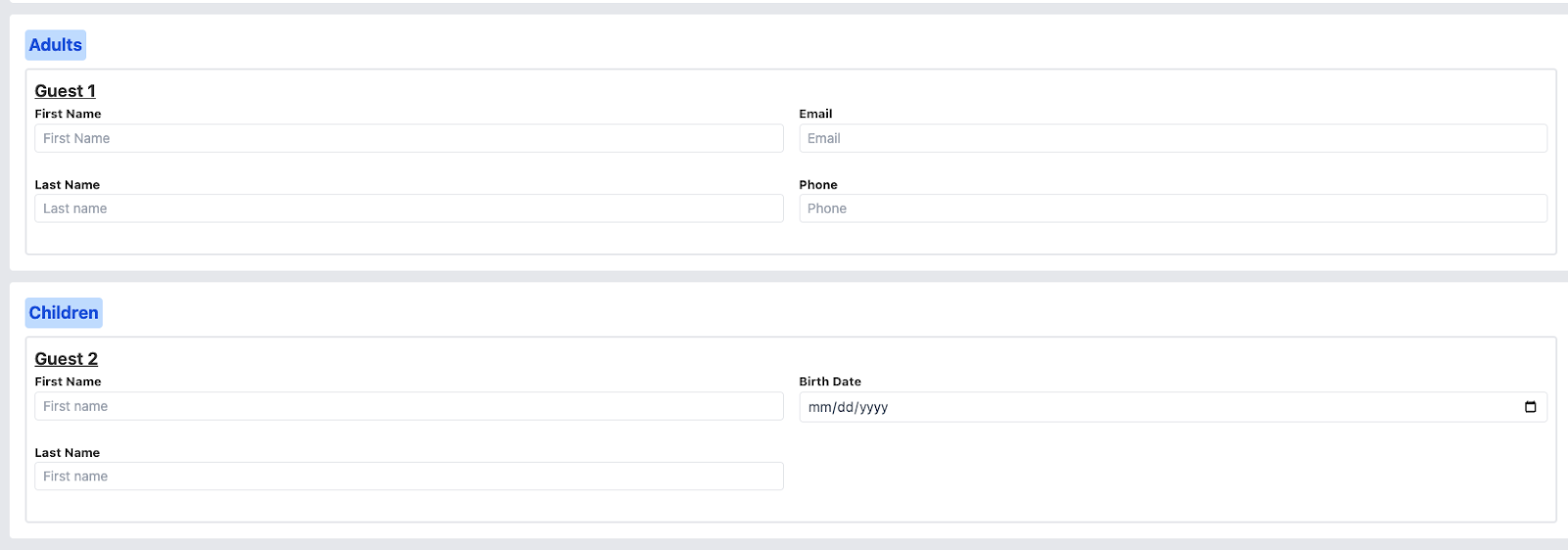Click Guest 1 First Name input field
Image resolution: width=1568 pixels, height=550 pixels.
point(409,138)
